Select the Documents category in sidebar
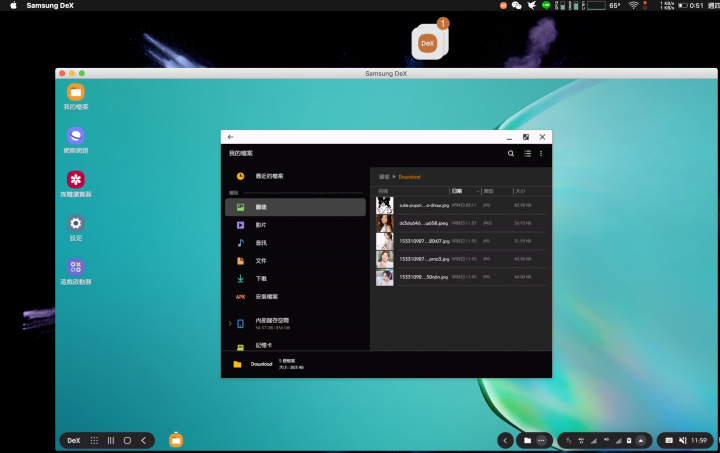 [295, 261]
